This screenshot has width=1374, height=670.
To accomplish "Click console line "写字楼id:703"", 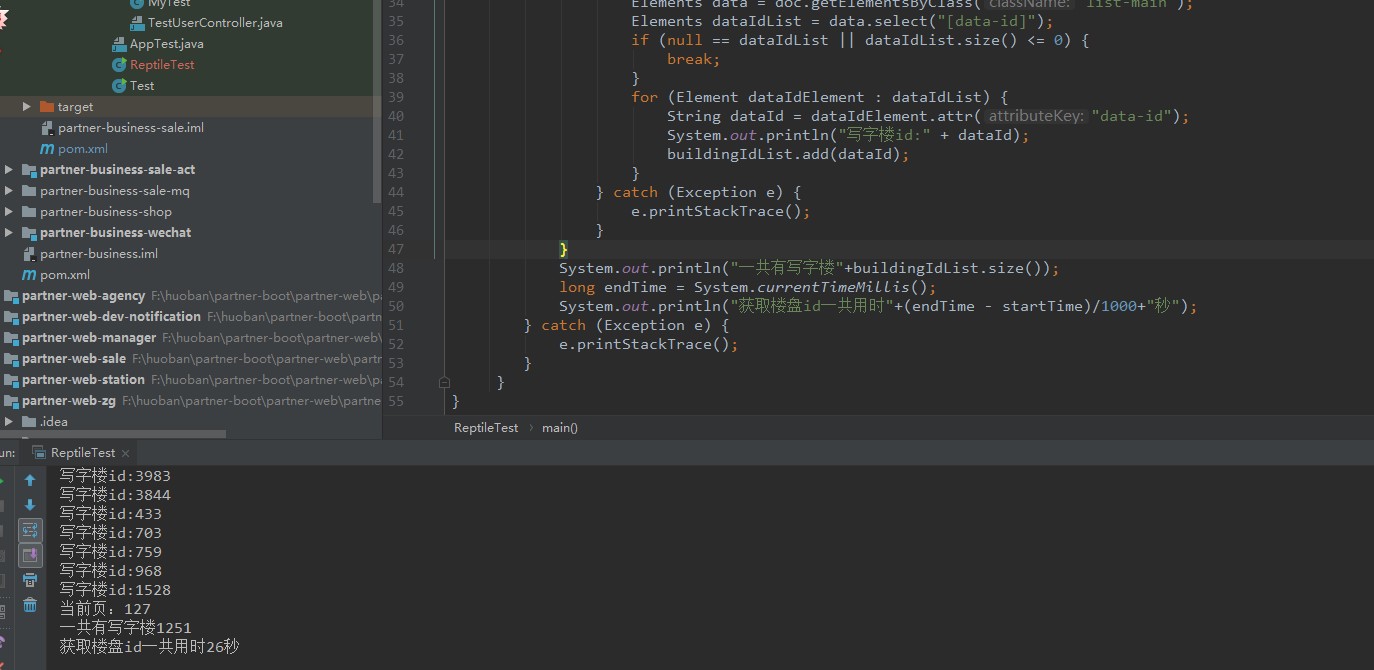I will 110,533.
